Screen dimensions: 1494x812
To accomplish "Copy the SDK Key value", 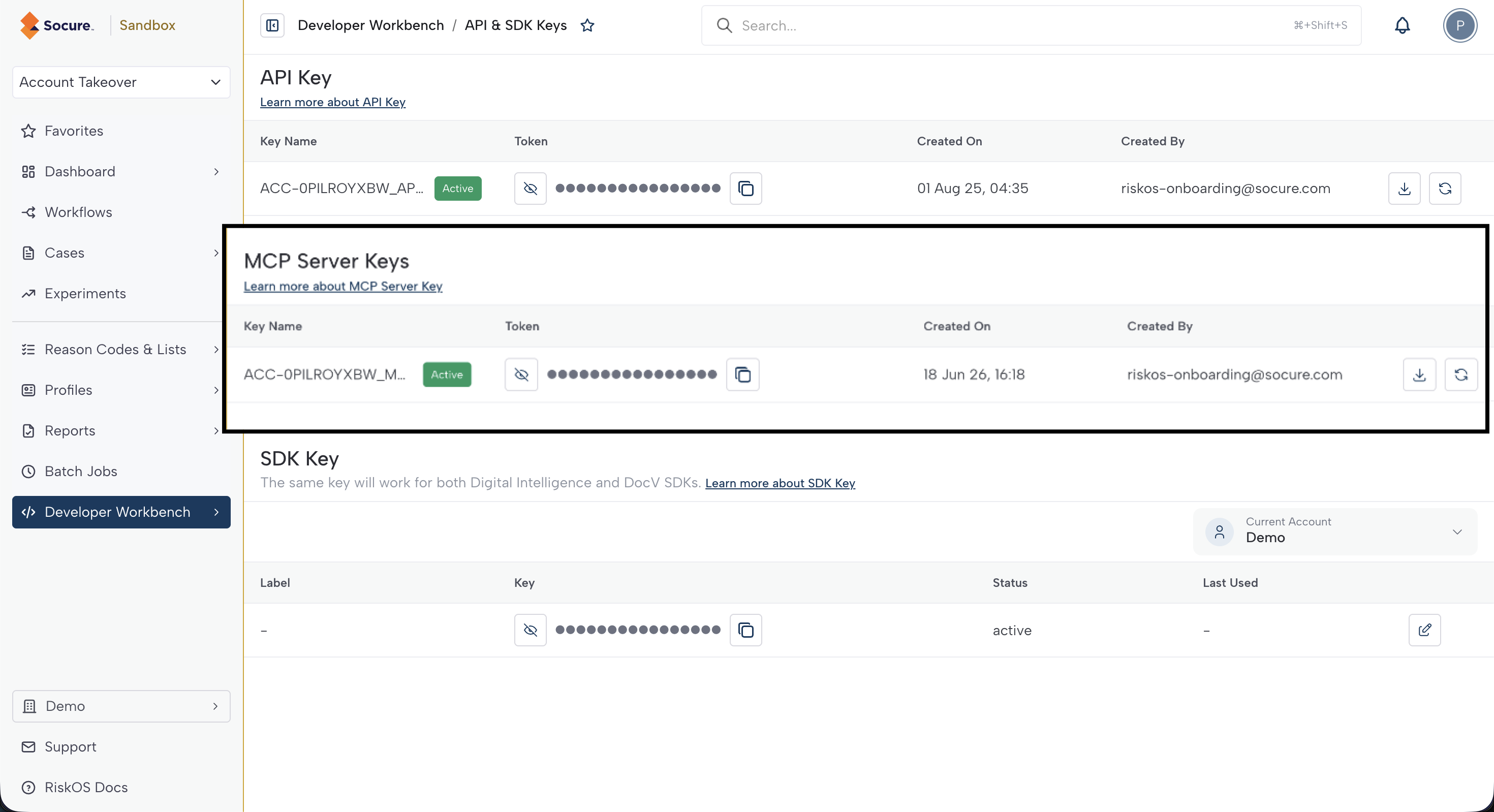I will point(746,629).
